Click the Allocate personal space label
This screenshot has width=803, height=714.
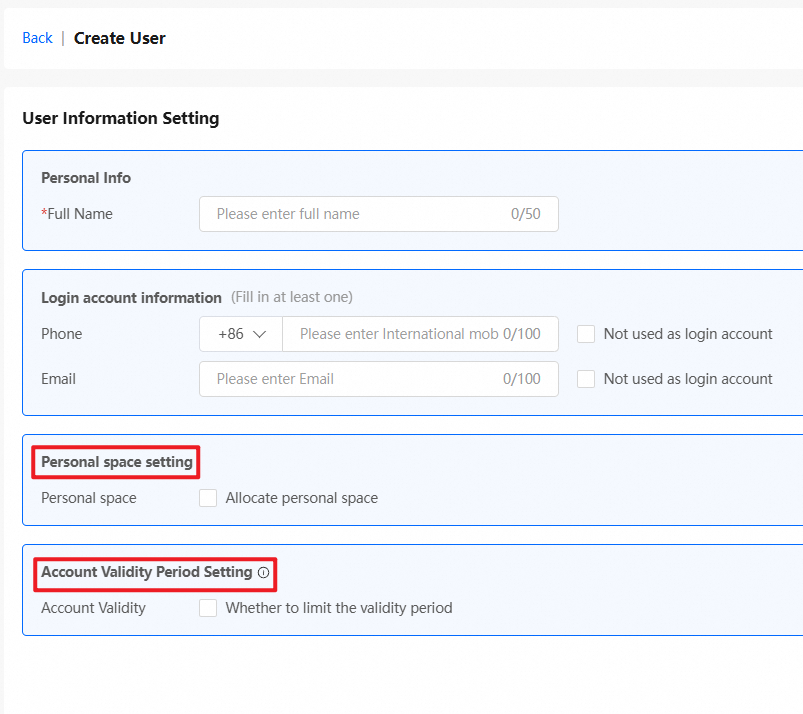(302, 498)
